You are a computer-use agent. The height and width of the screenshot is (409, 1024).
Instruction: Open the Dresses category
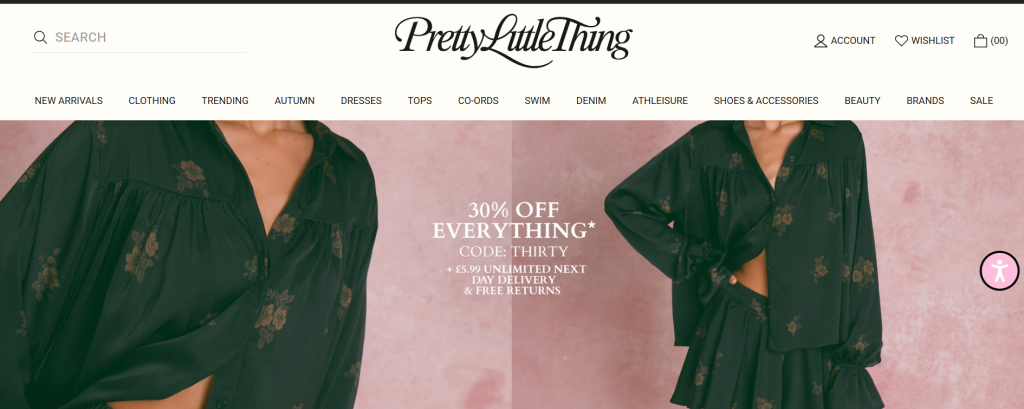point(361,101)
